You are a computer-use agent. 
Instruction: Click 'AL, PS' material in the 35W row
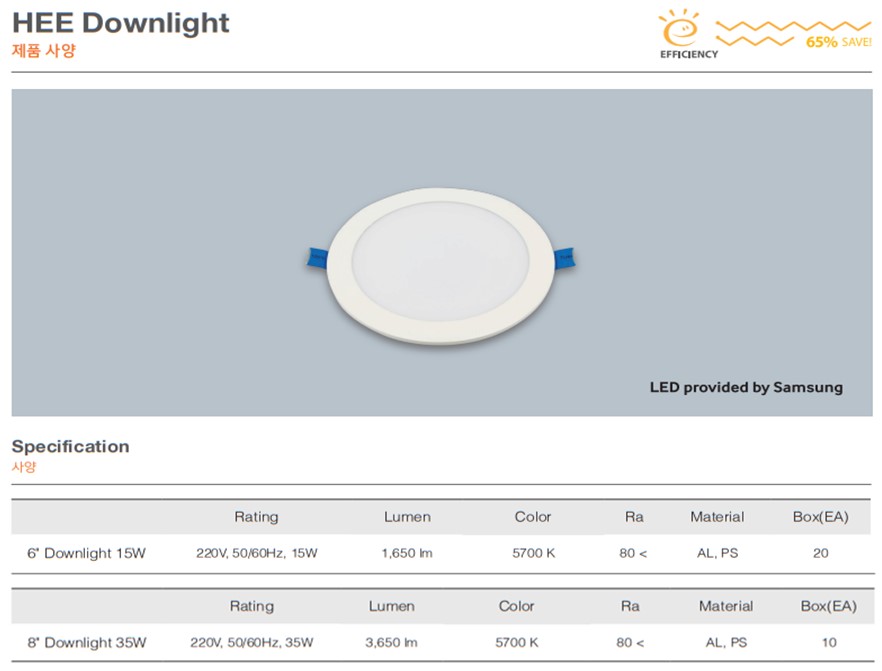(726, 643)
